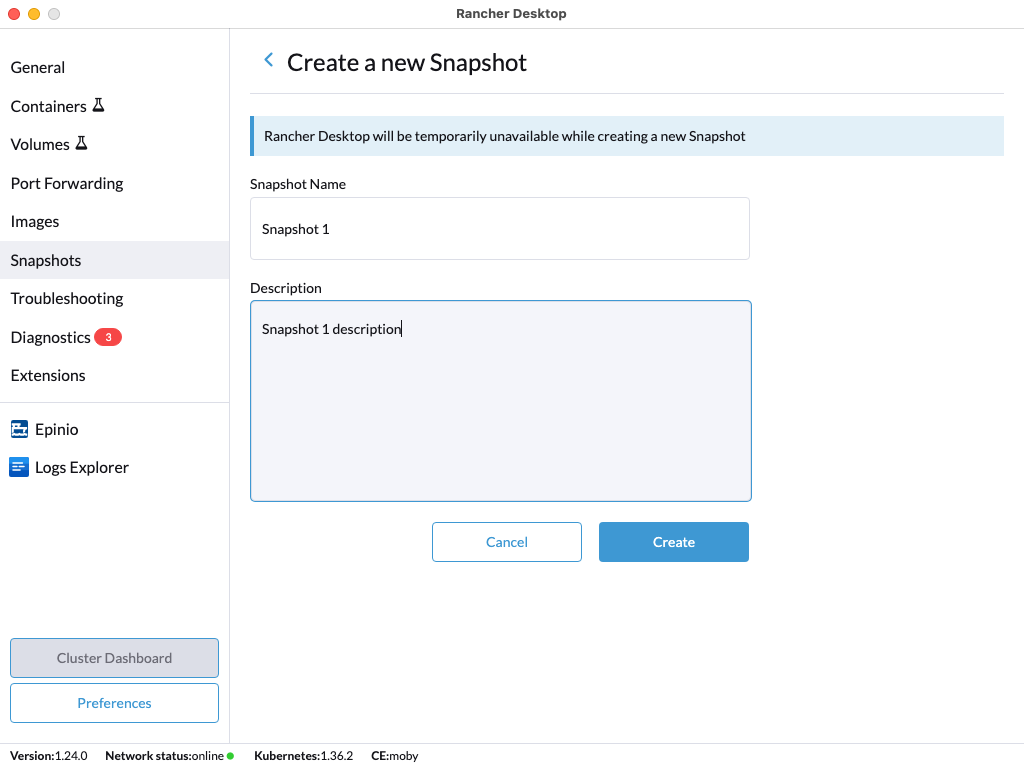This screenshot has height=768, width=1024.
Task: Click the experimental flask icon beside Volumes
Action: click(x=82, y=143)
